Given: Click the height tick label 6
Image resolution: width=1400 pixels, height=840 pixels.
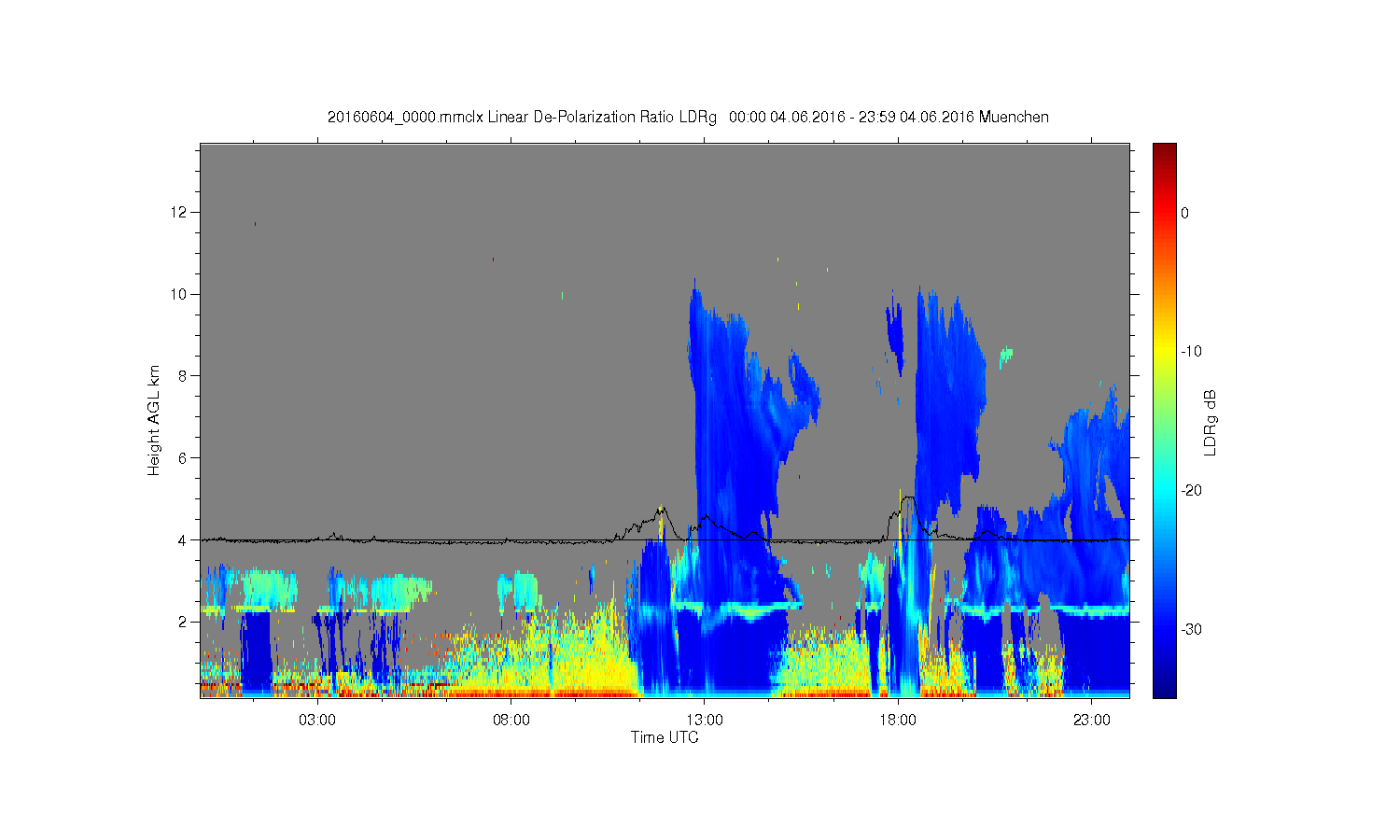Looking at the screenshot, I should (x=184, y=458).
